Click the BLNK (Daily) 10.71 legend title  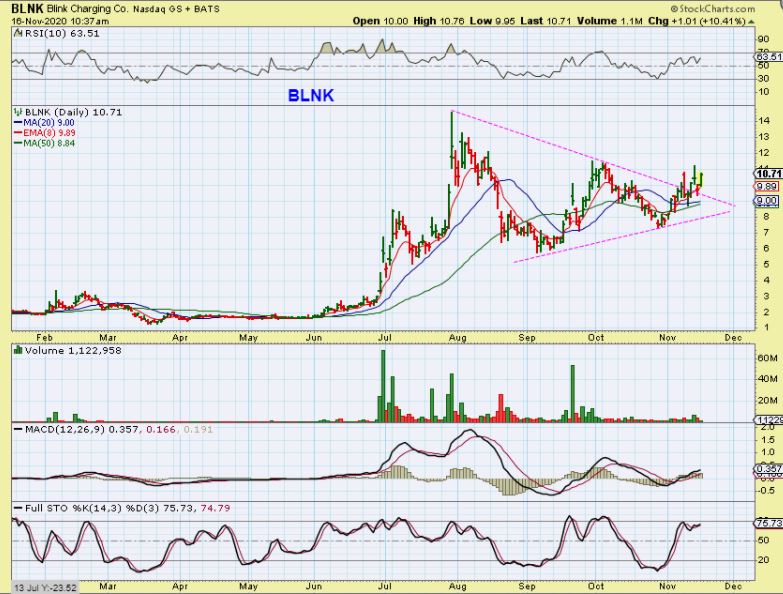coord(73,112)
